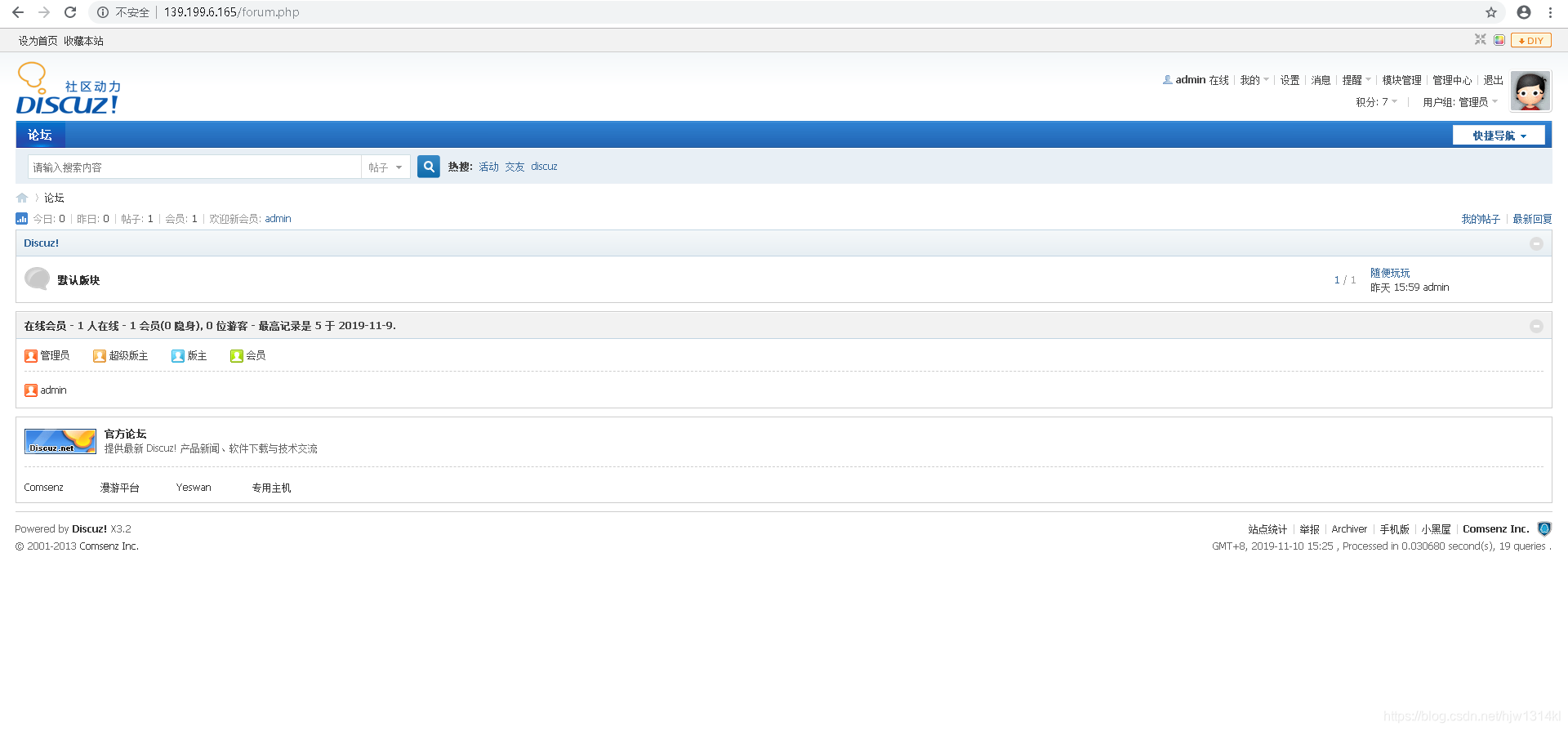Expand the 用户组: 管理员 dropdown
This screenshot has width=1568, height=731.
click(1460, 102)
